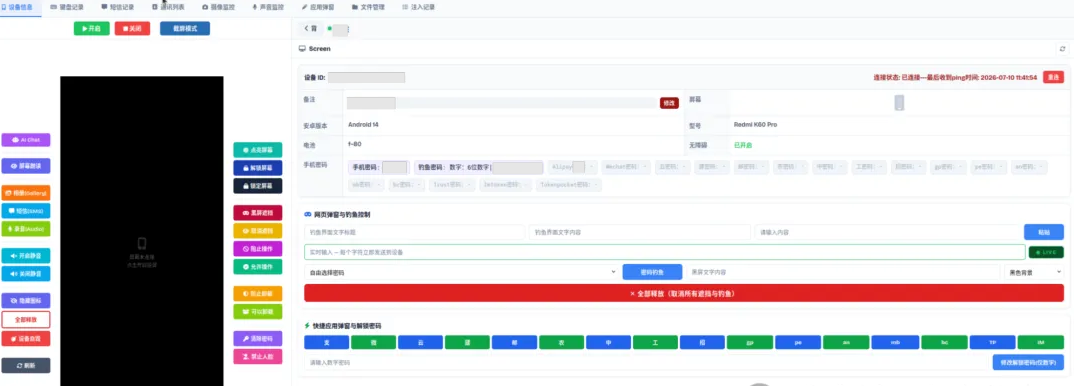Screen dimensions: 1074x386
Task: Click the 解锁屏幕 button with lock icon
Action: pos(258,167)
